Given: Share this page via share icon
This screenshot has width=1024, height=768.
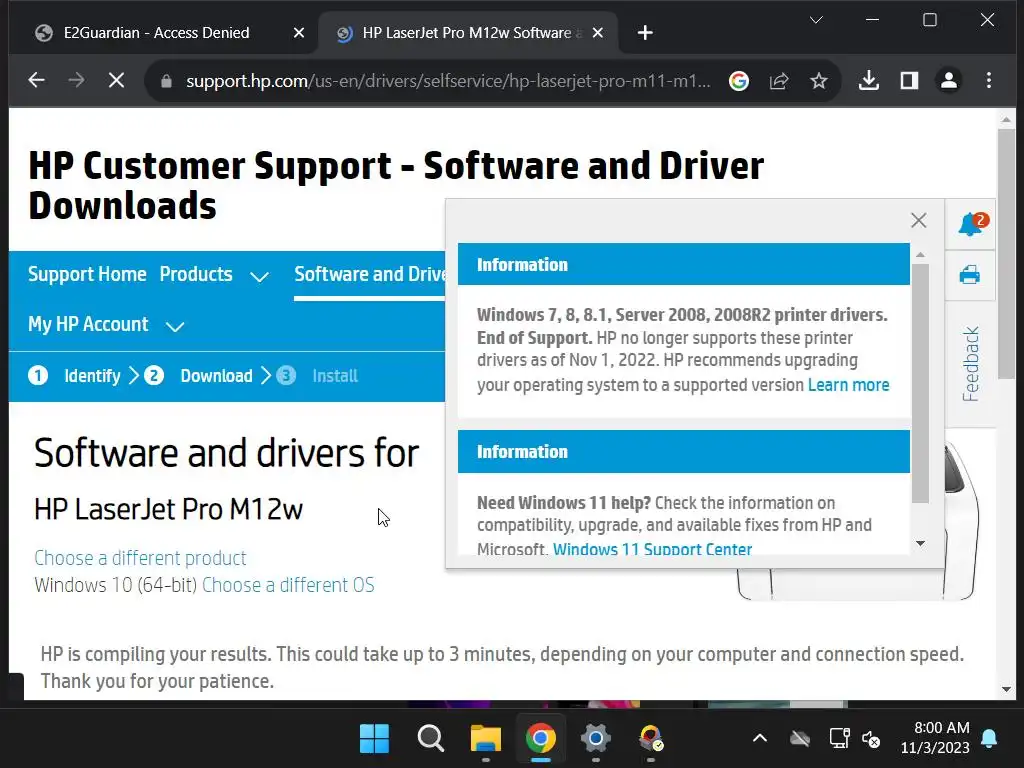Looking at the screenshot, I should (778, 81).
